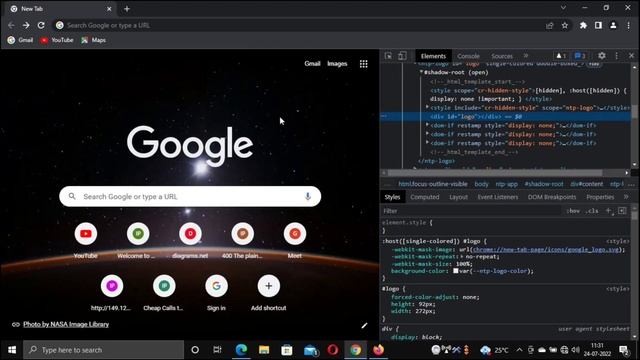Switch to the Elements tab

pos(433,56)
